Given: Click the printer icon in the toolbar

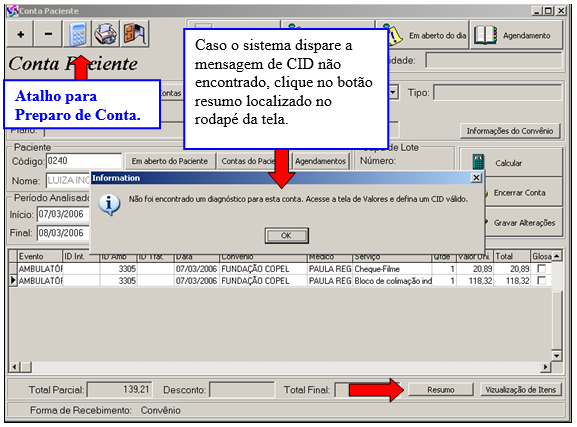Looking at the screenshot, I should pyautogui.click(x=105, y=34).
